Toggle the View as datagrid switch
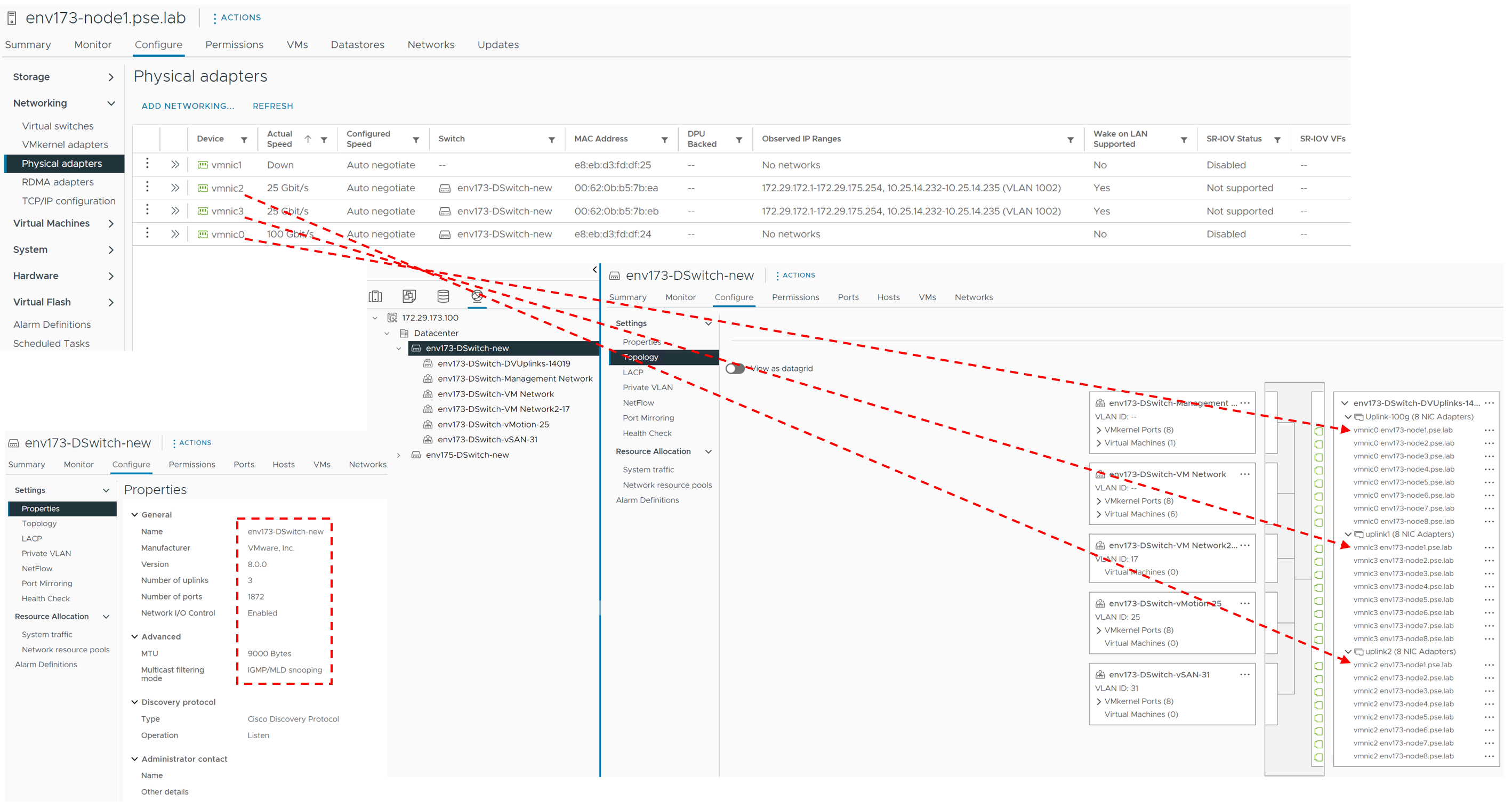Viewport: 1512px width, 809px height. click(x=735, y=369)
